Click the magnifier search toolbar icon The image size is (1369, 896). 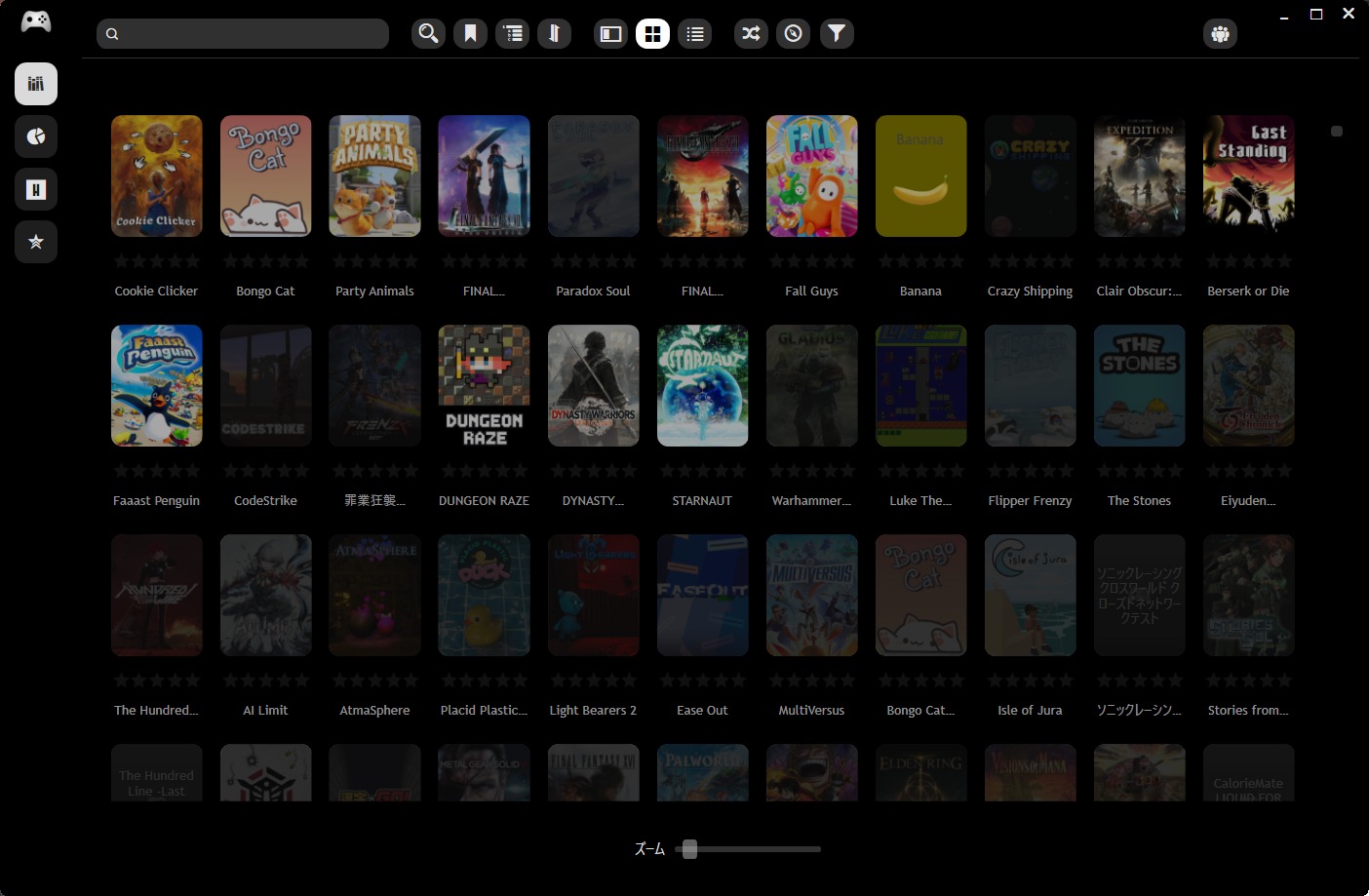(428, 34)
